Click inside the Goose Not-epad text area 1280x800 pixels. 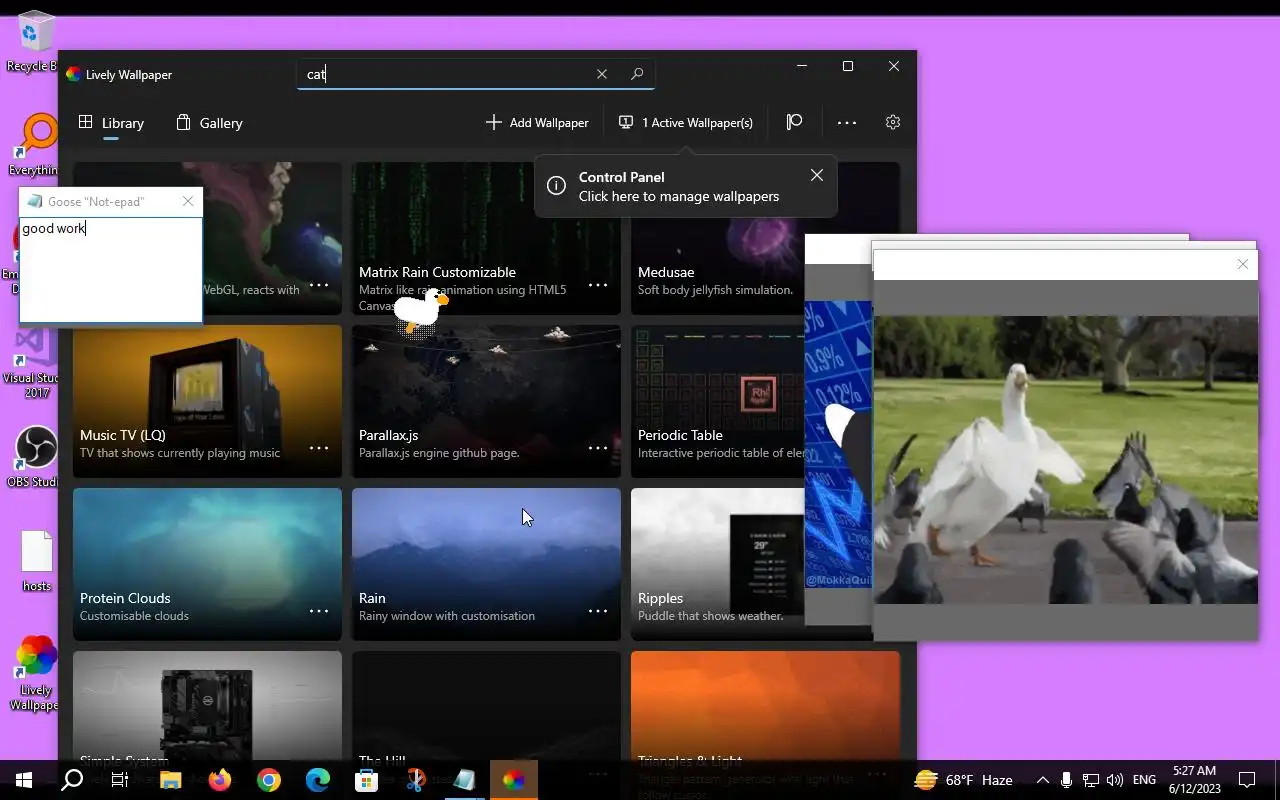click(110, 270)
